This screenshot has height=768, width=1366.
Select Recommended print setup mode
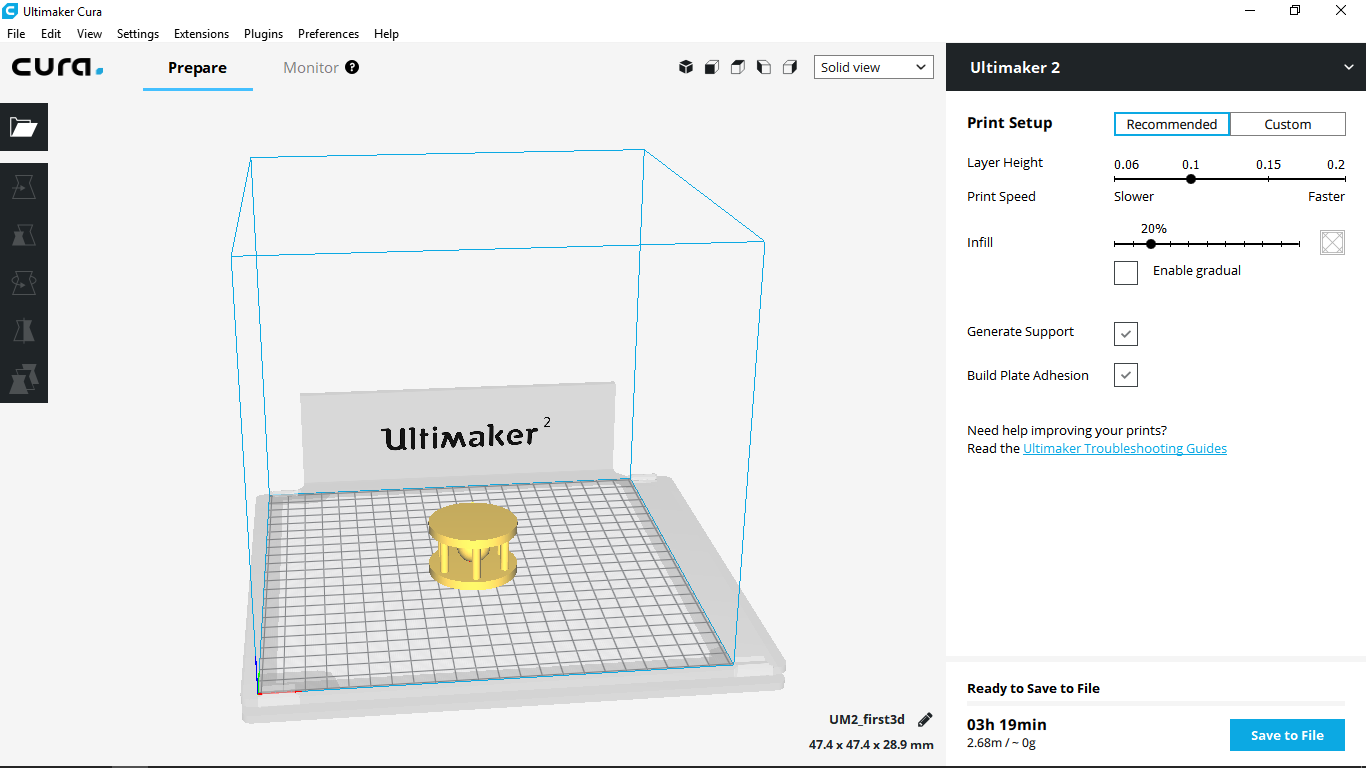coord(1172,124)
